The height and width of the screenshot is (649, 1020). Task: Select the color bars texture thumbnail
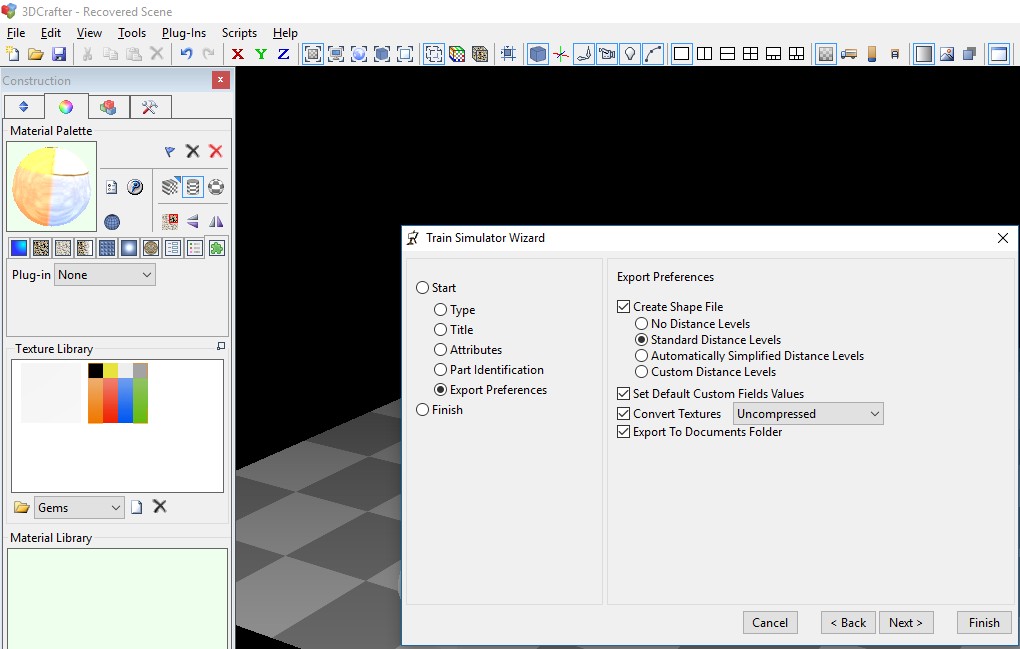pos(118,393)
